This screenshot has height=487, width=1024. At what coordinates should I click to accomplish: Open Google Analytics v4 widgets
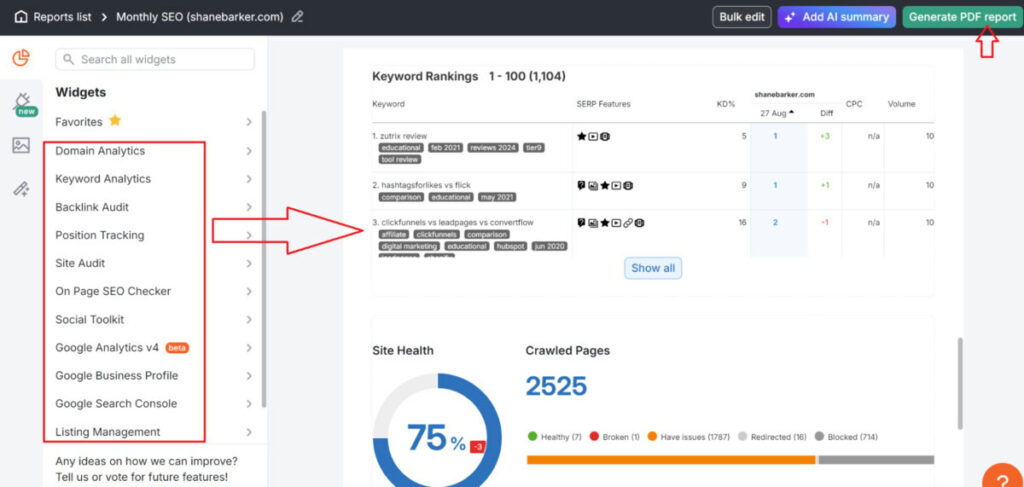[107, 348]
